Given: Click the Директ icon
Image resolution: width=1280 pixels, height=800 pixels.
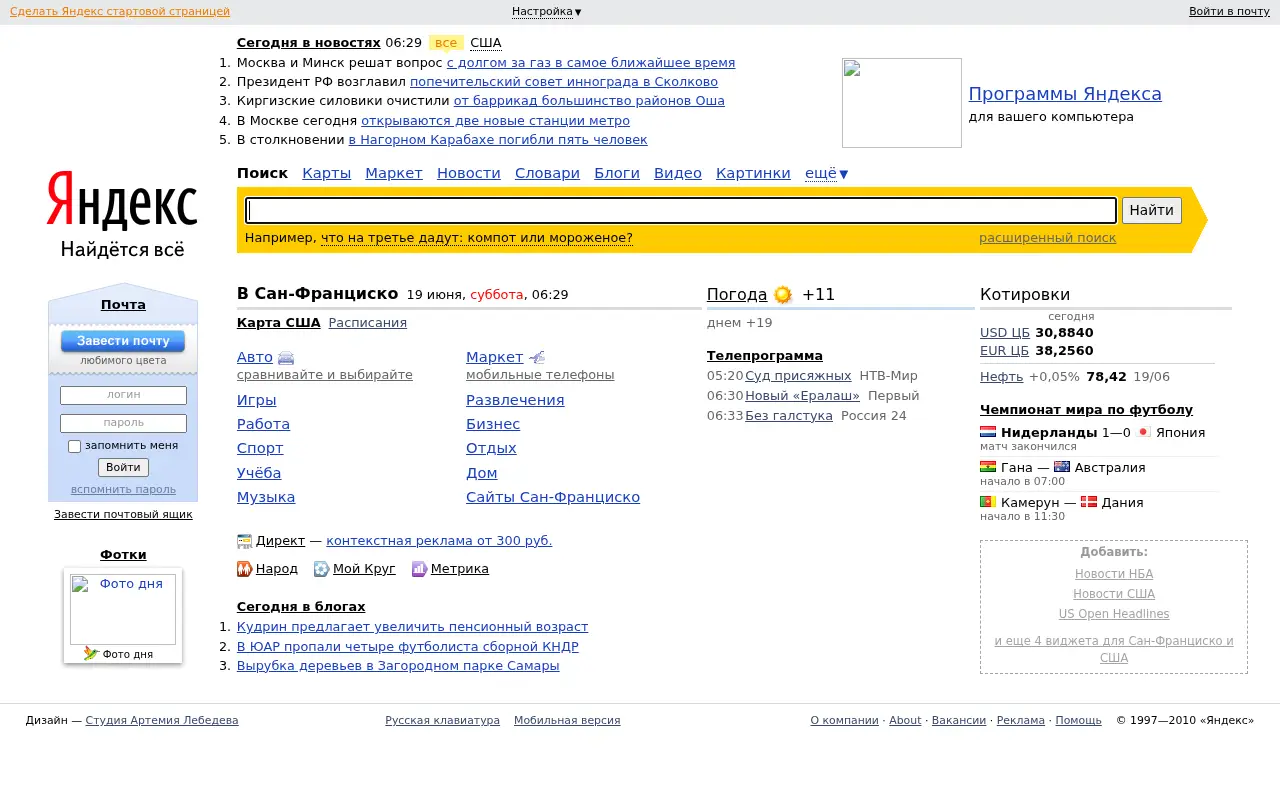Looking at the screenshot, I should [x=244, y=541].
